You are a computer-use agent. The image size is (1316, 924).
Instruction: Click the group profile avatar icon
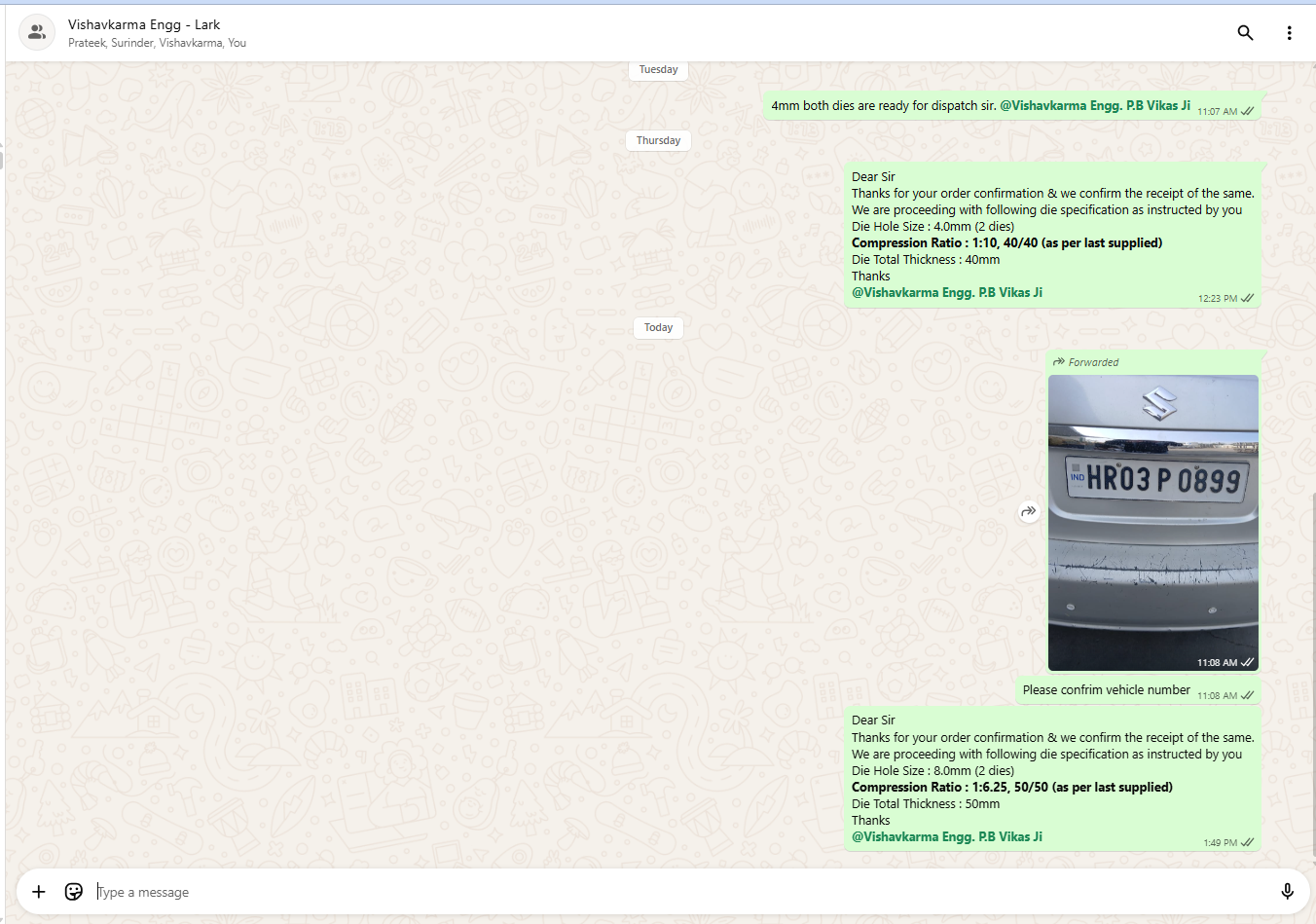coord(37,32)
